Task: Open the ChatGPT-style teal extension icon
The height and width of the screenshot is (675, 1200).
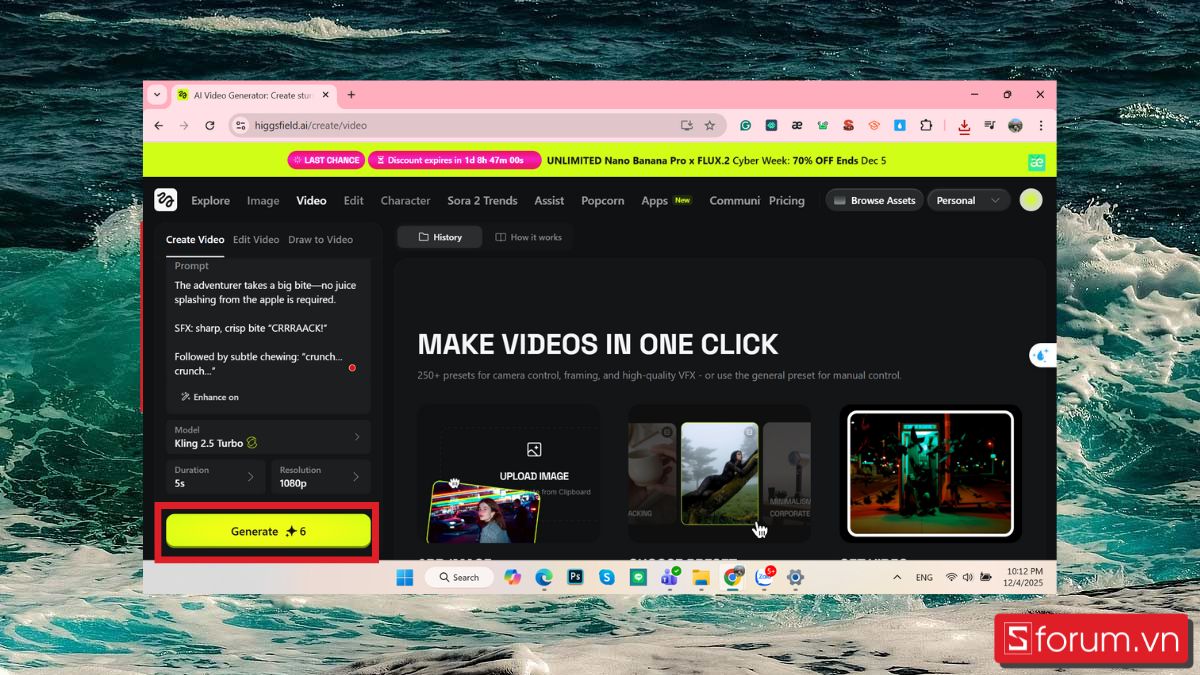Action: click(771, 125)
